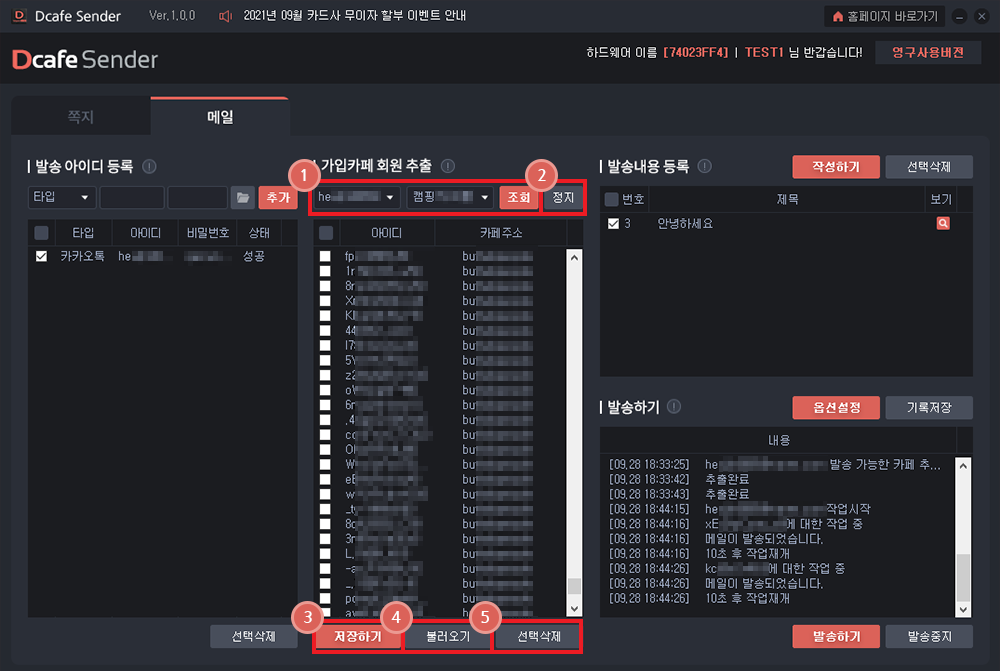Click the 추가 add account button
Image resolution: width=1000 pixels, height=671 pixels.
point(278,198)
